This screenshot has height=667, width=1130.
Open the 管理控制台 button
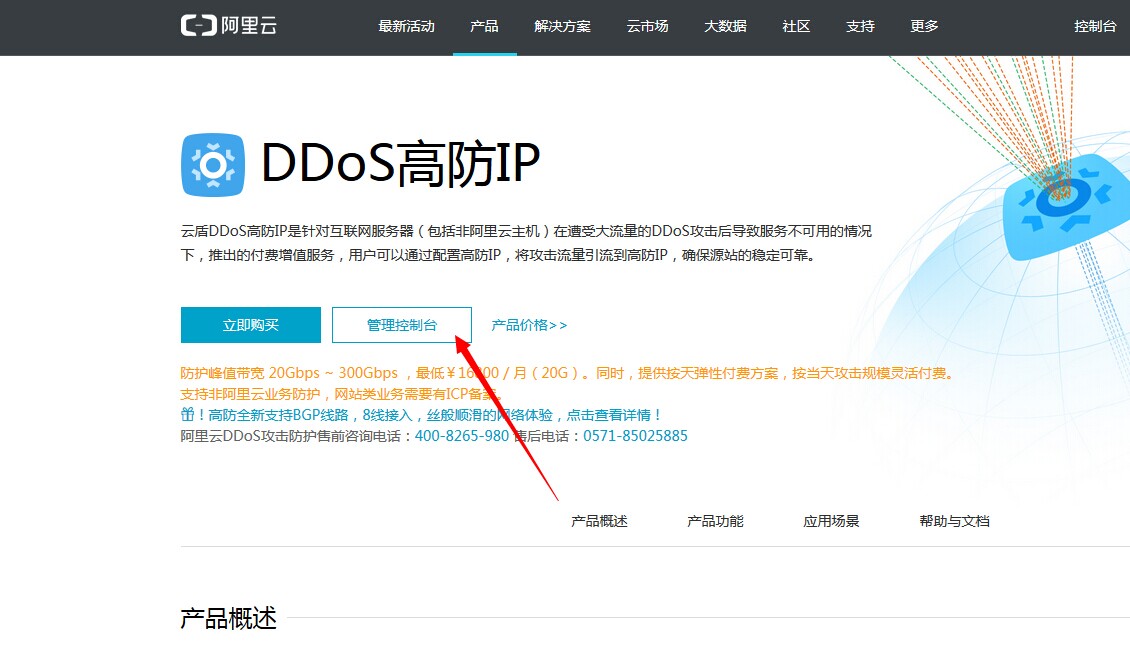(402, 325)
